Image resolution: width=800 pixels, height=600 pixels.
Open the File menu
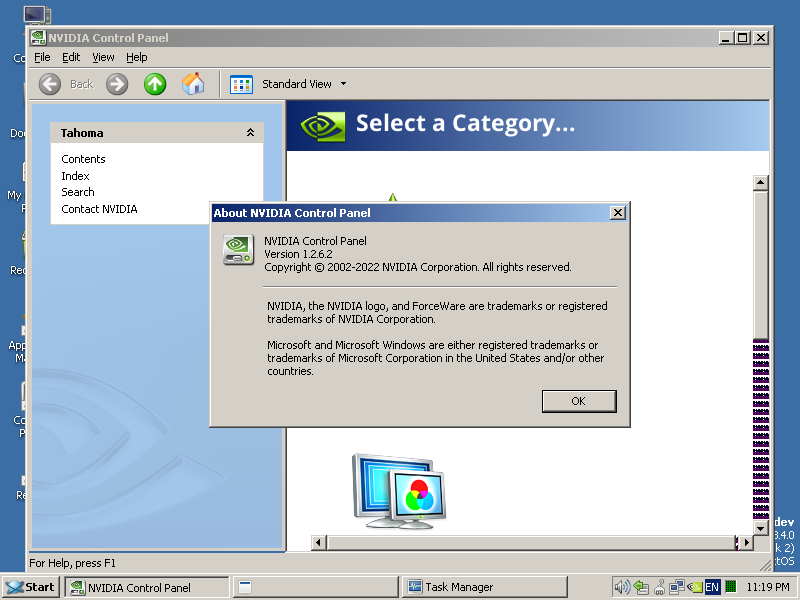pyautogui.click(x=42, y=57)
